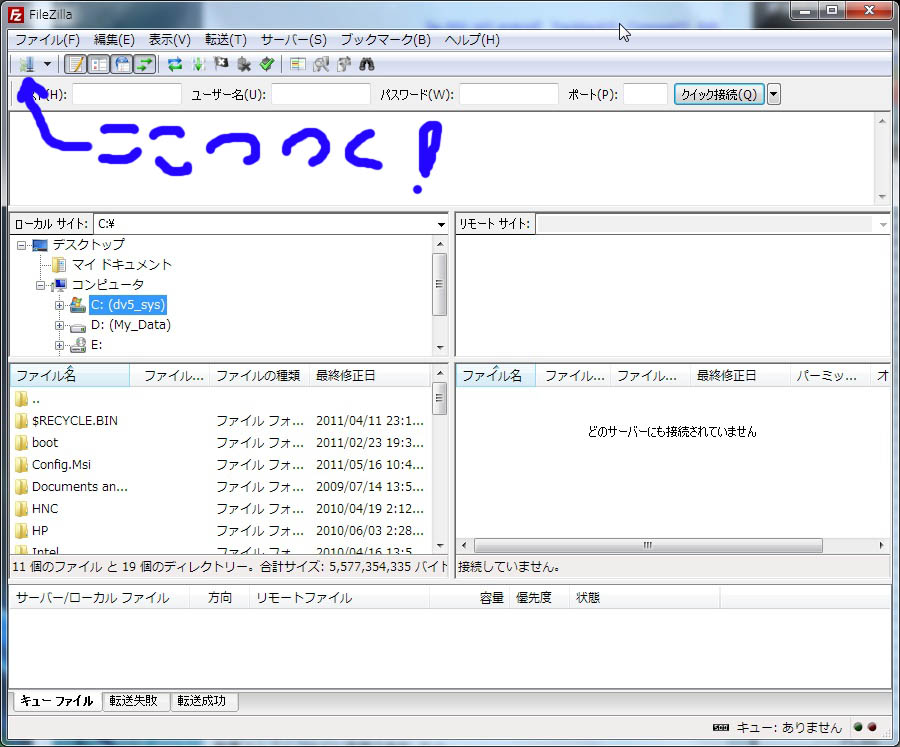Focus the host (H) input field
Image resolution: width=900 pixels, height=747 pixels.
click(x=127, y=94)
